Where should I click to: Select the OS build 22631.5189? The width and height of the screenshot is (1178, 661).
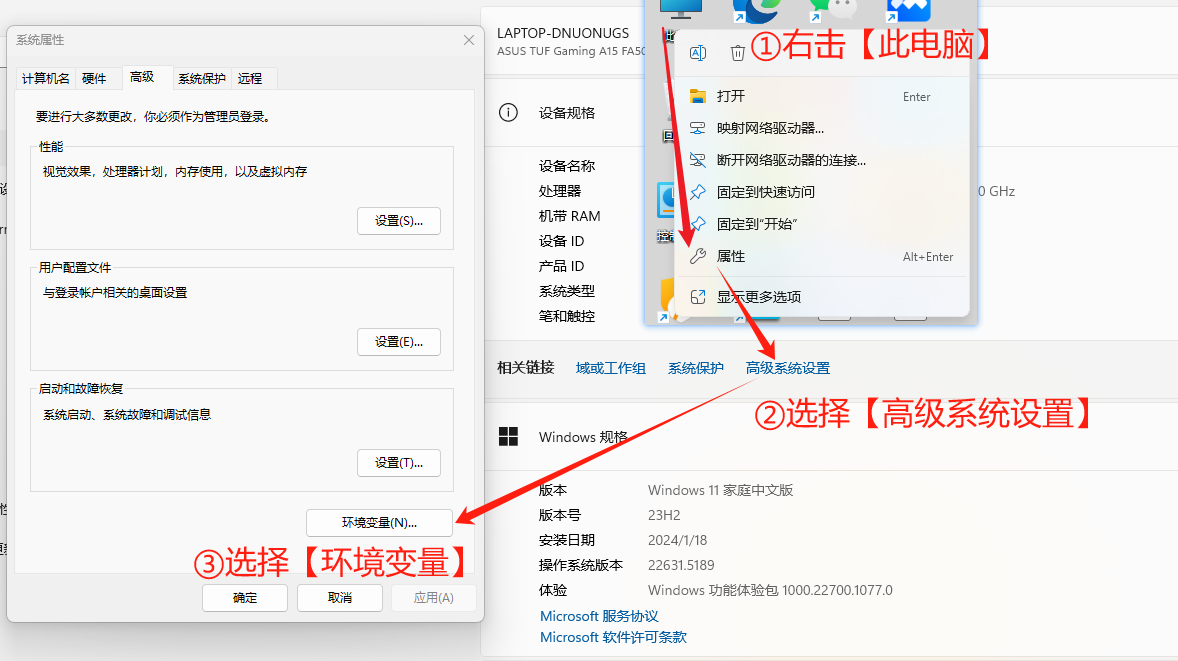pos(681,565)
